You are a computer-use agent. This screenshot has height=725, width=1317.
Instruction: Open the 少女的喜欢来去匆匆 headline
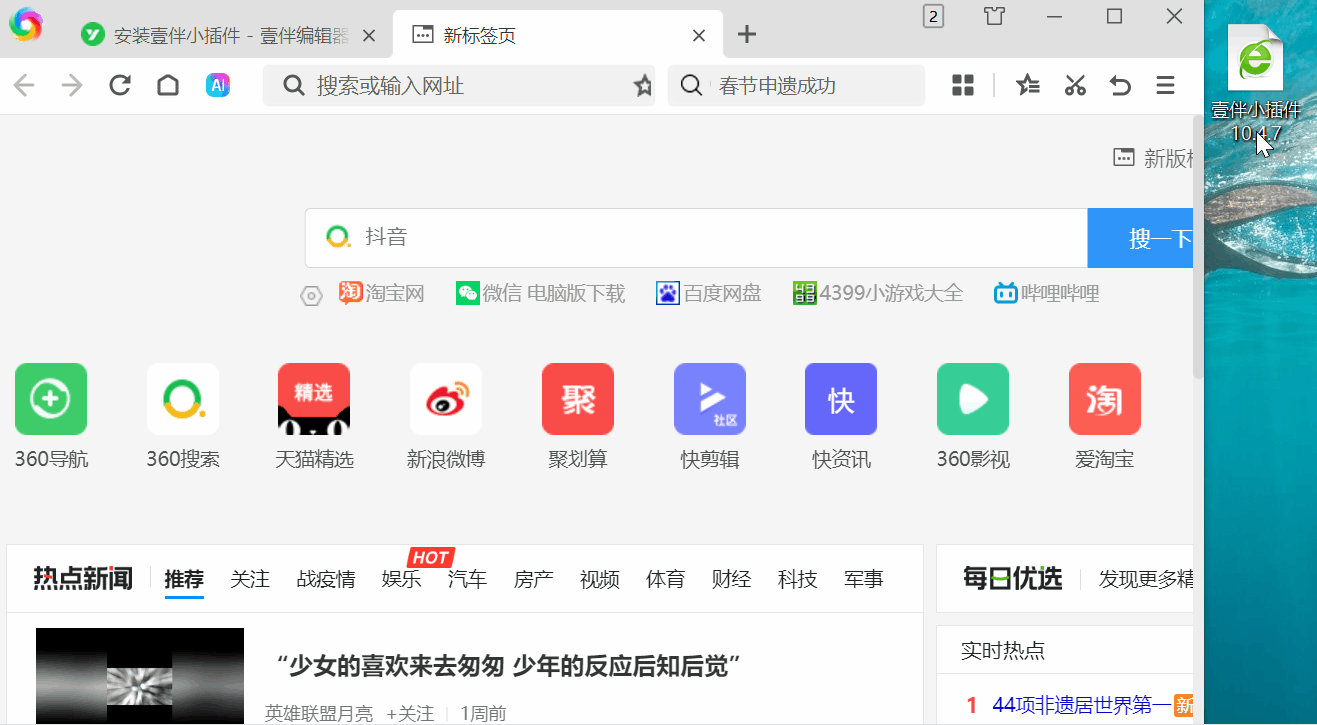[x=507, y=665]
